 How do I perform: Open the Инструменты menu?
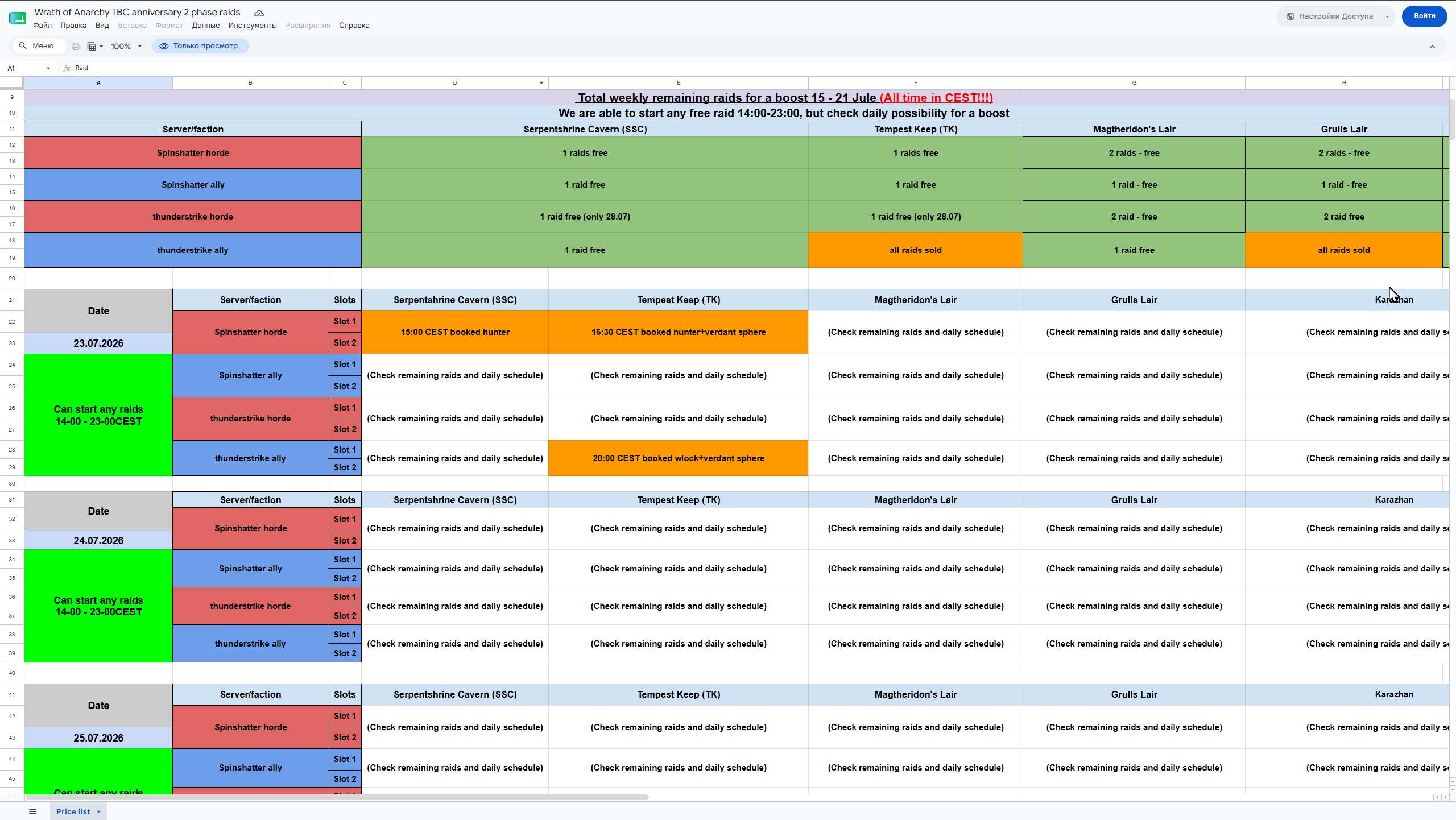[253, 26]
